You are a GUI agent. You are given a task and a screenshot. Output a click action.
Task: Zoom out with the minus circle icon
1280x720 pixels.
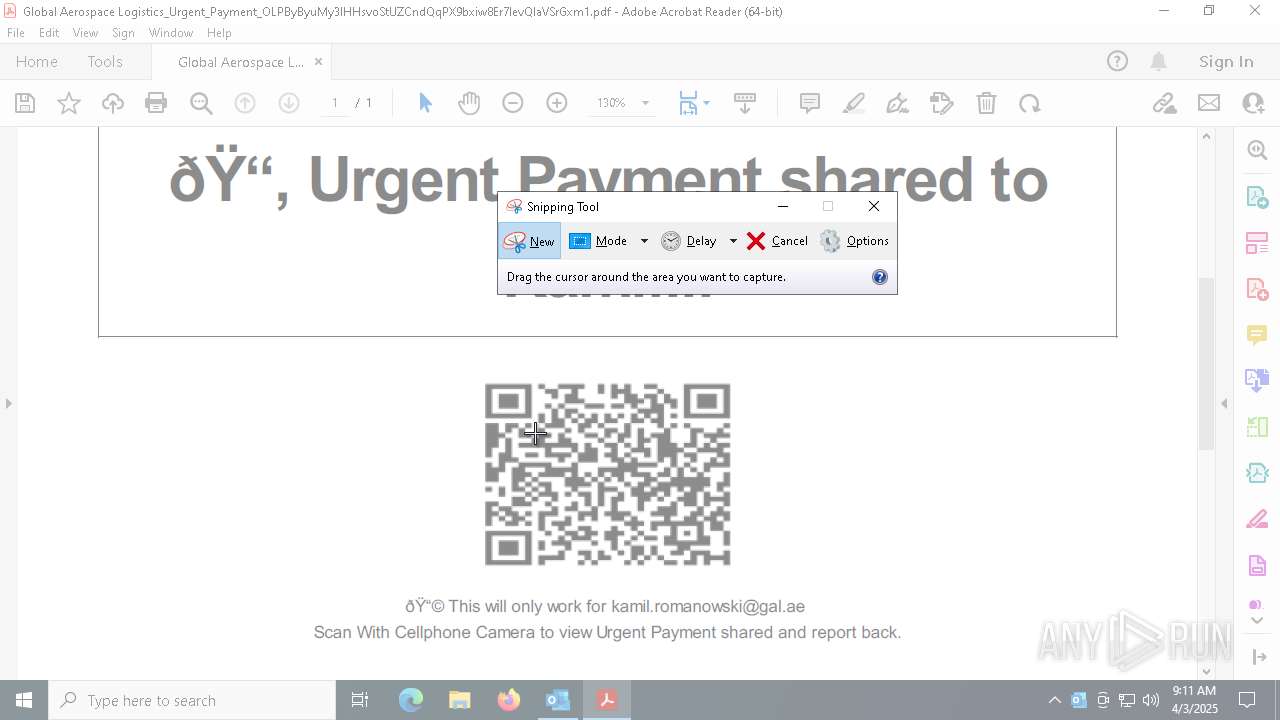pos(513,103)
